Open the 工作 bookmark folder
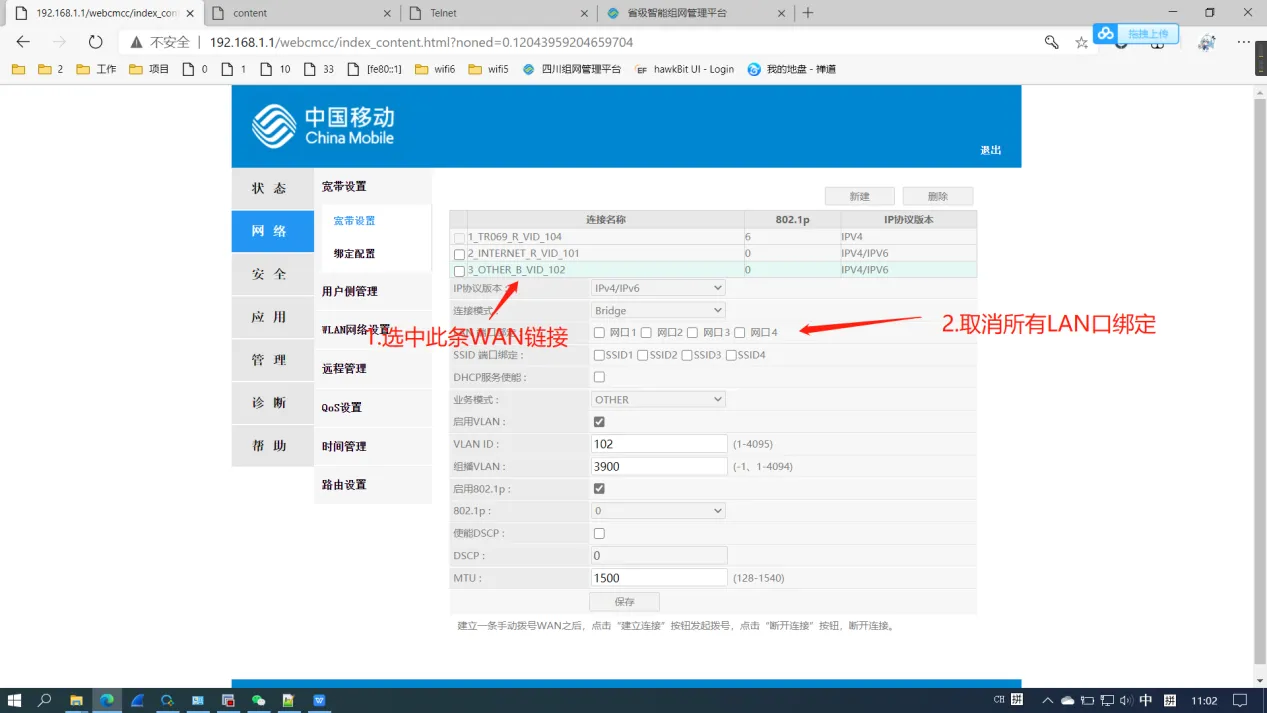1267x713 pixels. click(x=97, y=69)
